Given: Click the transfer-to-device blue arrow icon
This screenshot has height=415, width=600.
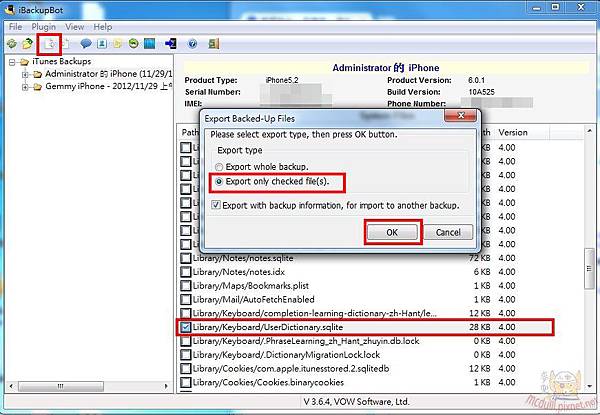Looking at the screenshot, I should 171,44.
